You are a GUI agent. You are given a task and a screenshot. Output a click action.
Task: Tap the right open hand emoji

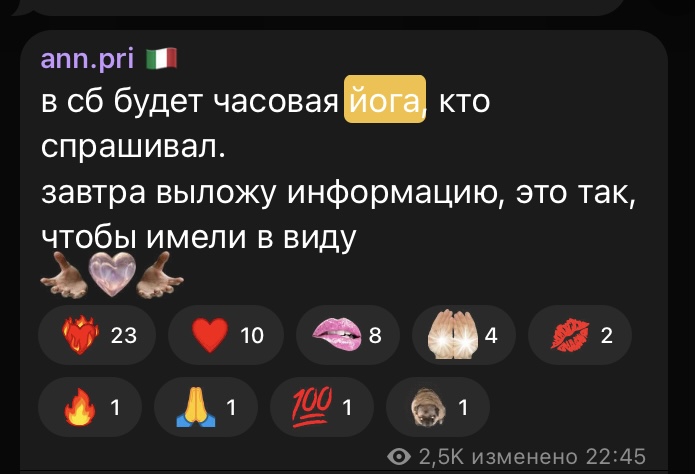point(160,275)
